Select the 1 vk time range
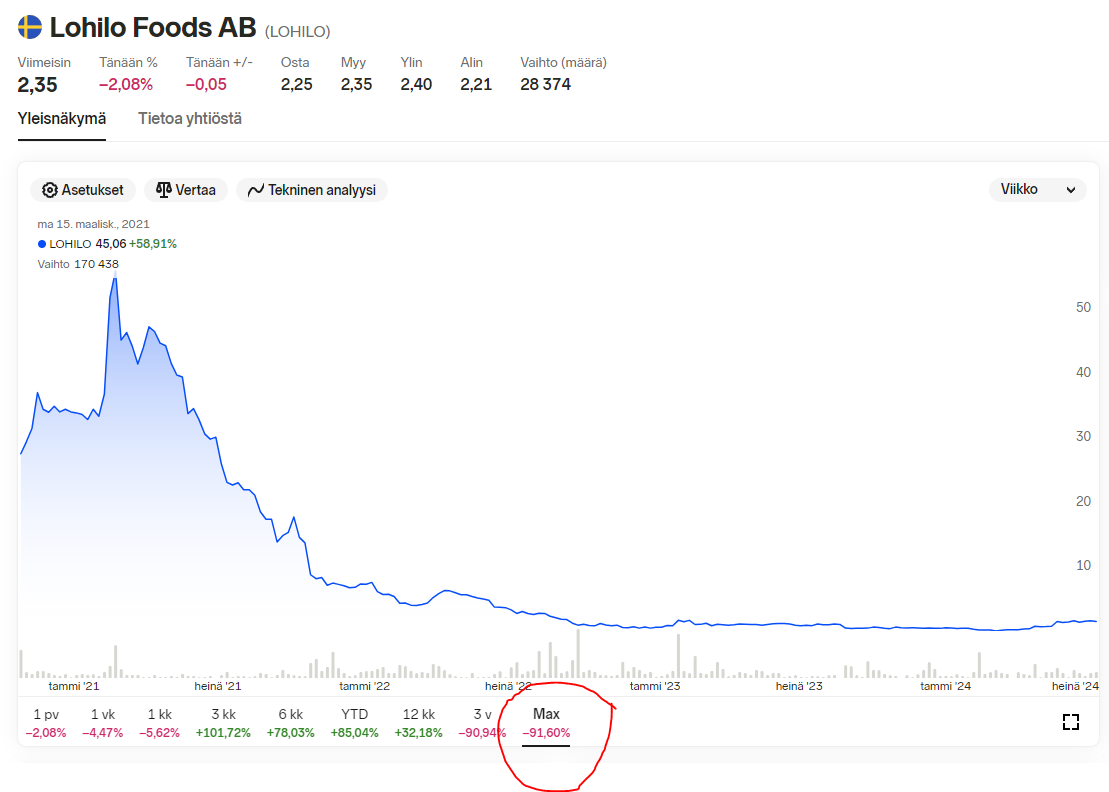This screenshot has width=1109, height=792. coord(103,723)
